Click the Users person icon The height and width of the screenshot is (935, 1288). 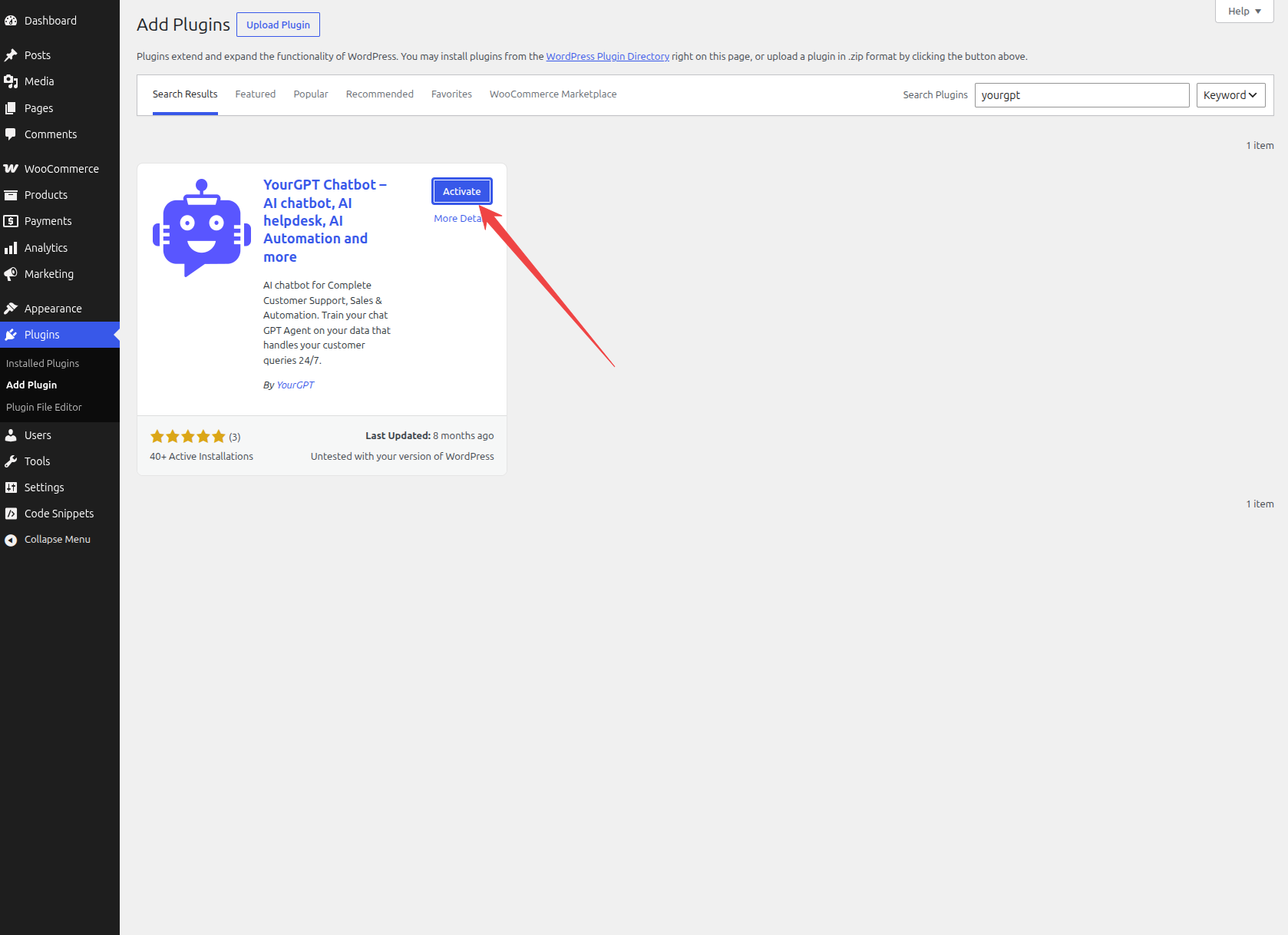tap(11, 435)
